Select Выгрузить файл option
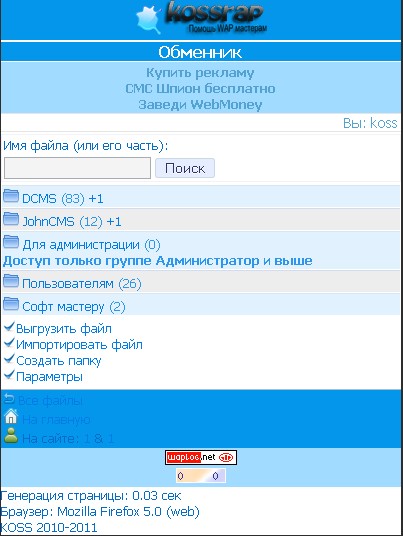The height and width of the screenshot is (536, 403). 64,329
